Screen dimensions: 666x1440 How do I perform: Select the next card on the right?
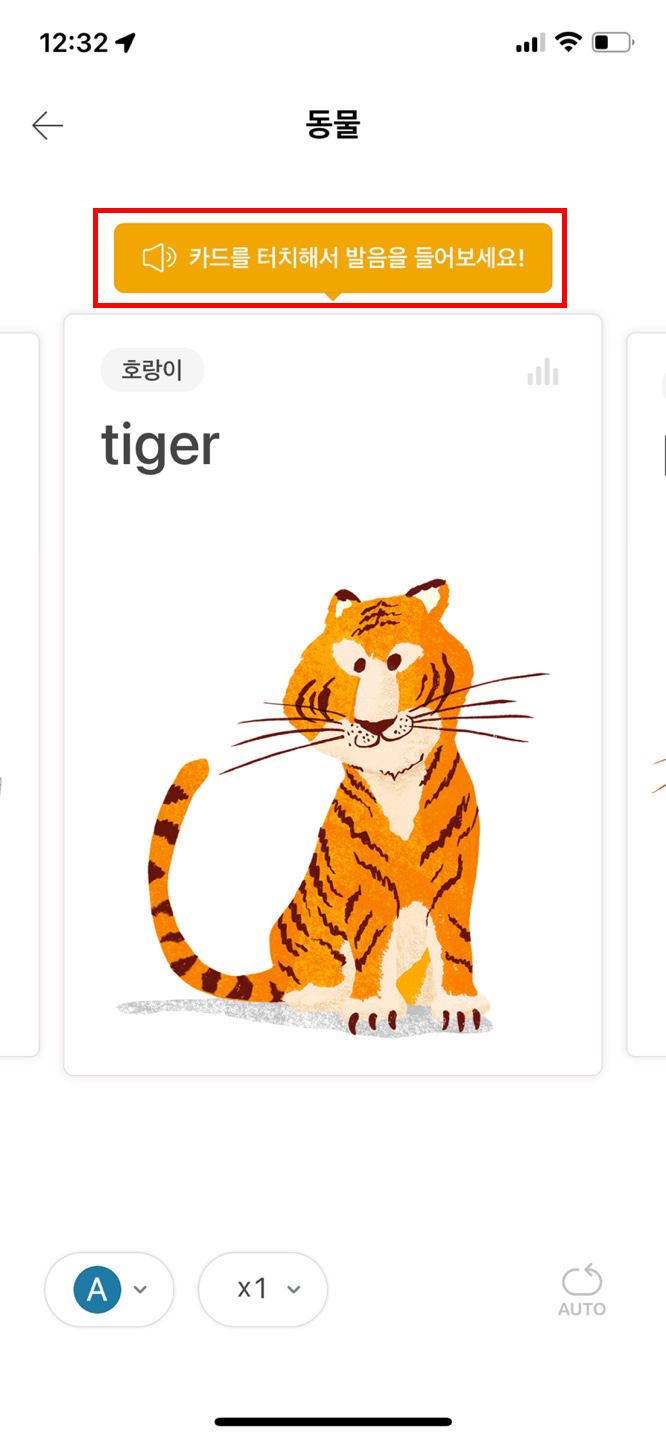(x=646, y=694)
